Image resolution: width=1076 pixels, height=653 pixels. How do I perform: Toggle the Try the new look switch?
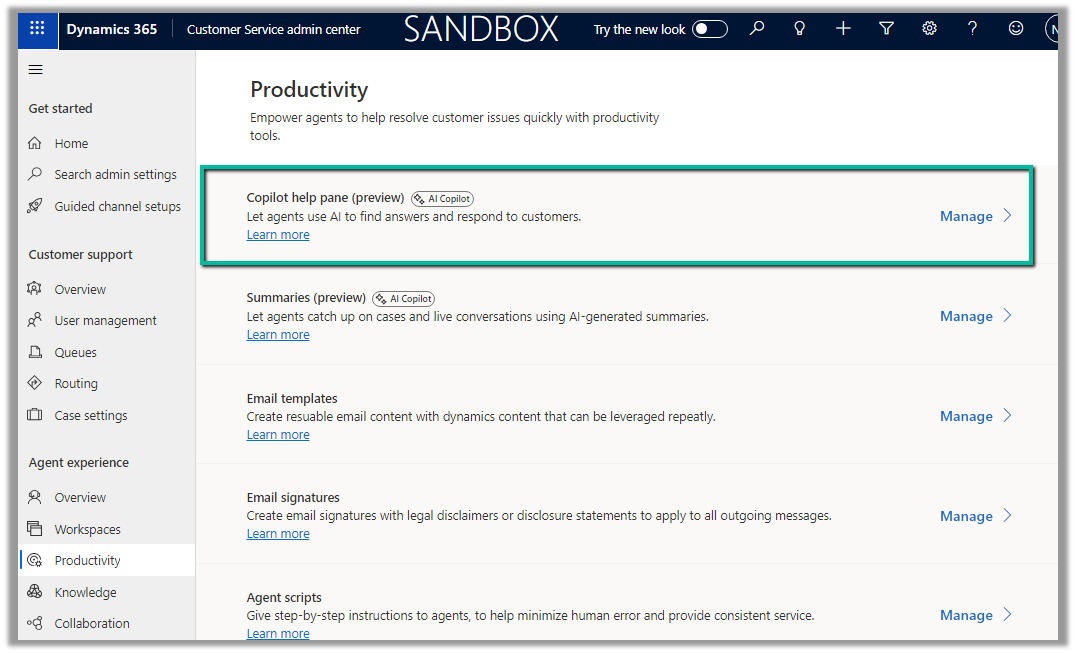pos(710,29)
